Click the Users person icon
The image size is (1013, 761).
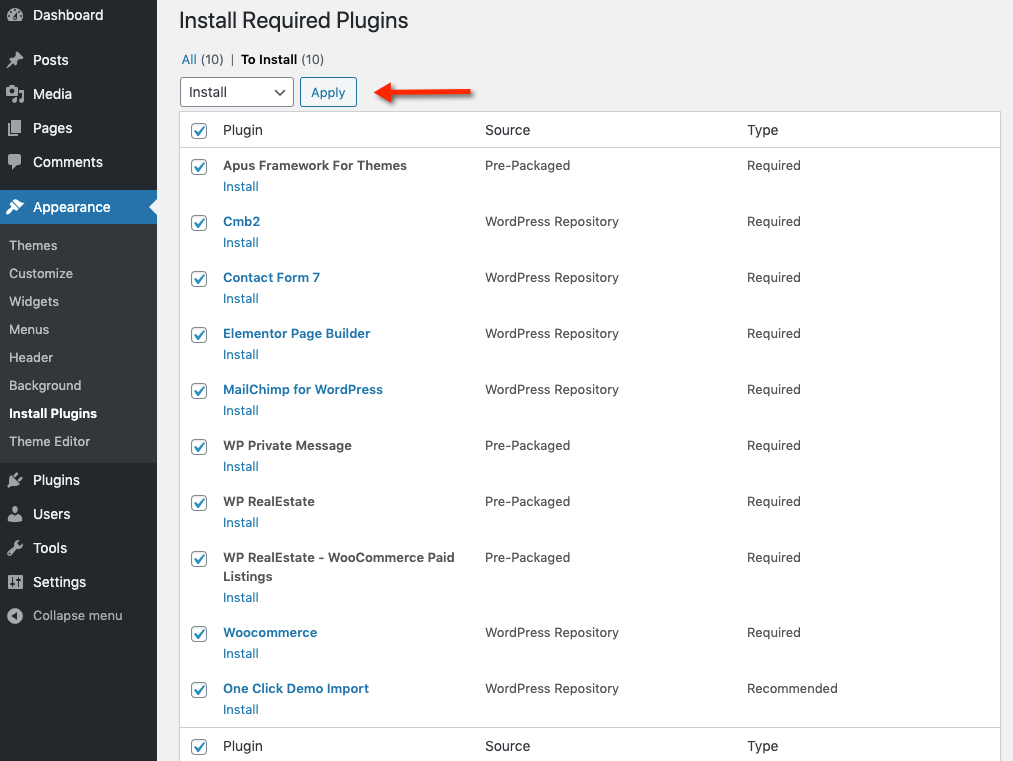coord(15,514)
